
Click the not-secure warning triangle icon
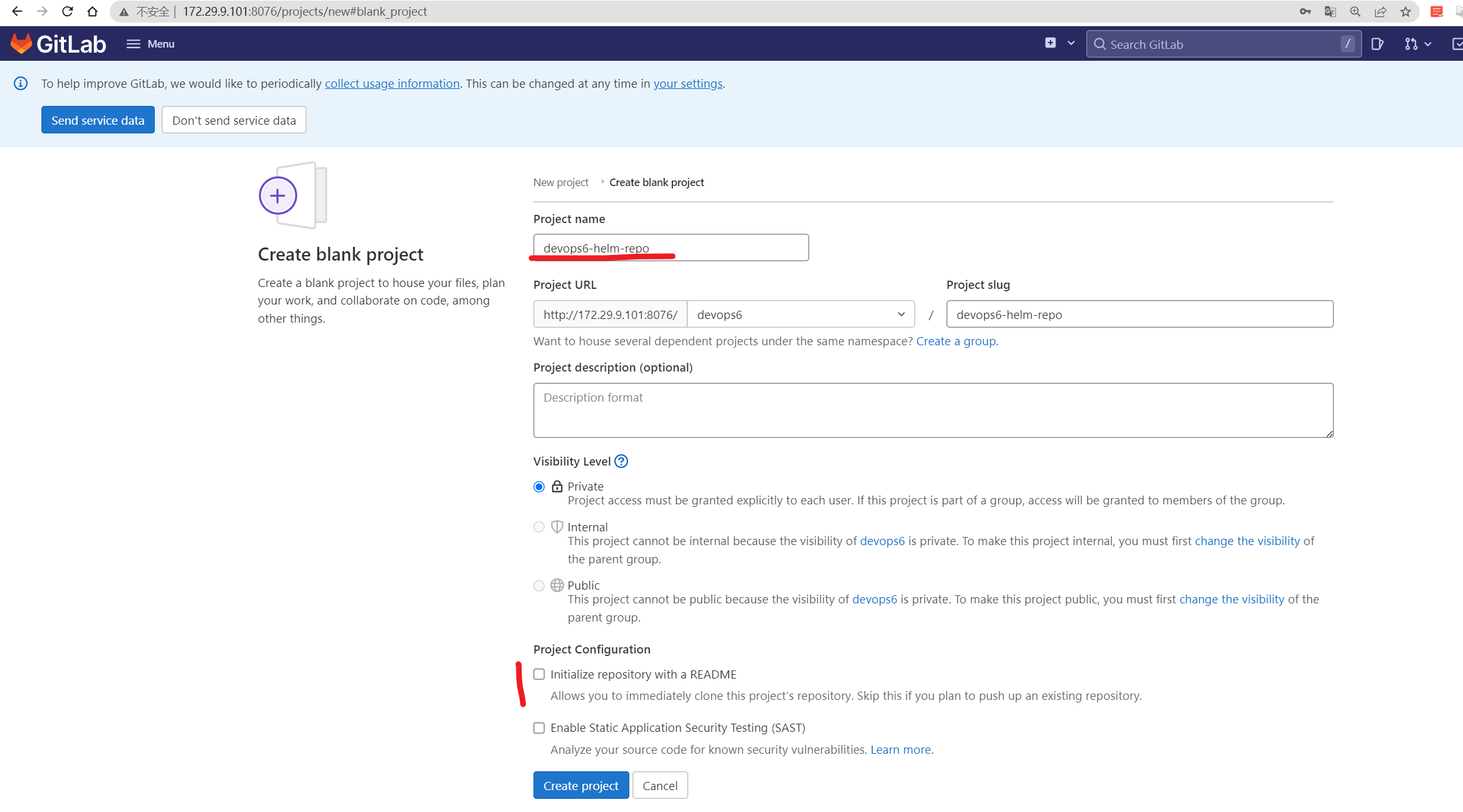click(124, 12)
